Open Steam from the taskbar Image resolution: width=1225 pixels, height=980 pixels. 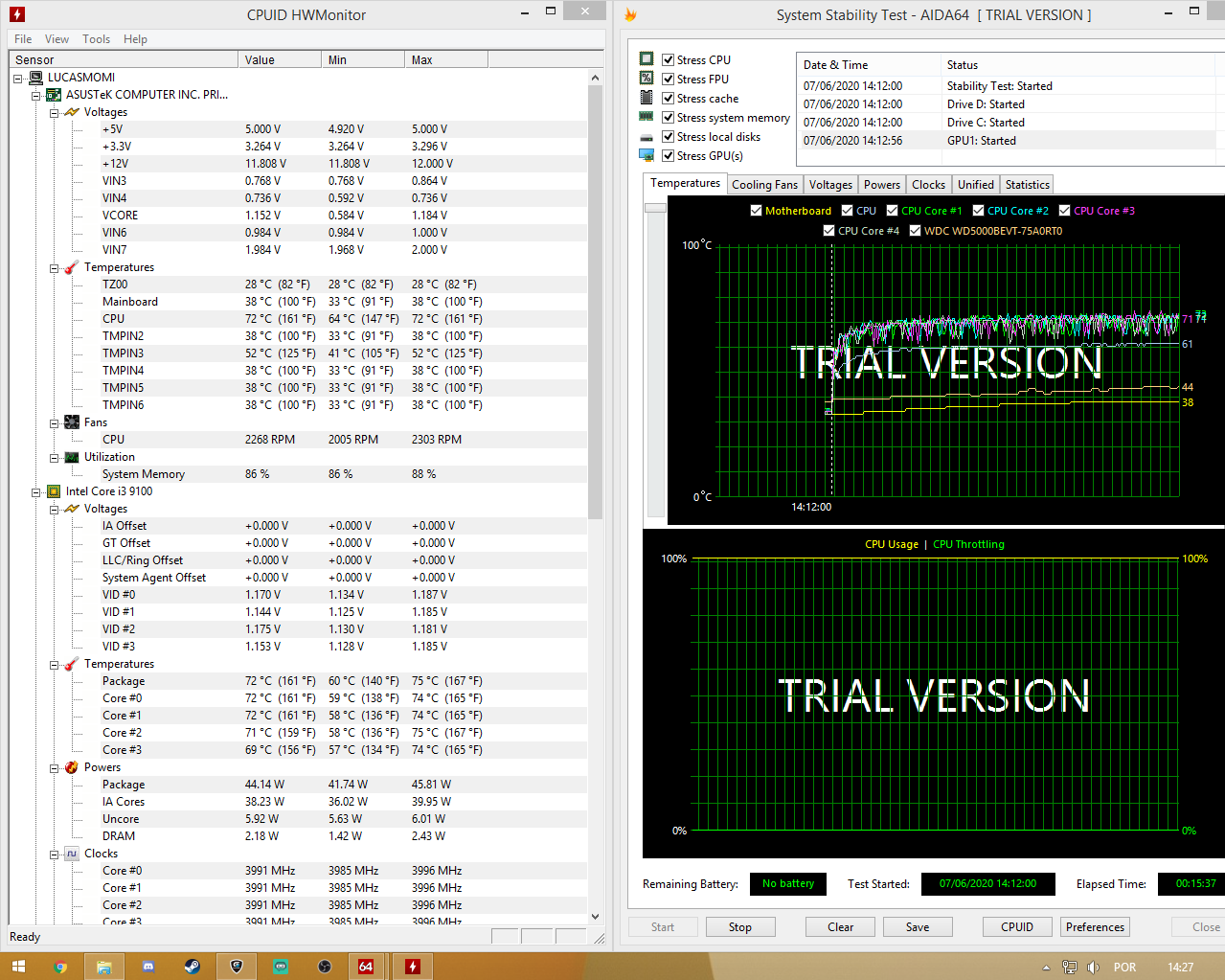pyautogui.click(x=192, y=967)
